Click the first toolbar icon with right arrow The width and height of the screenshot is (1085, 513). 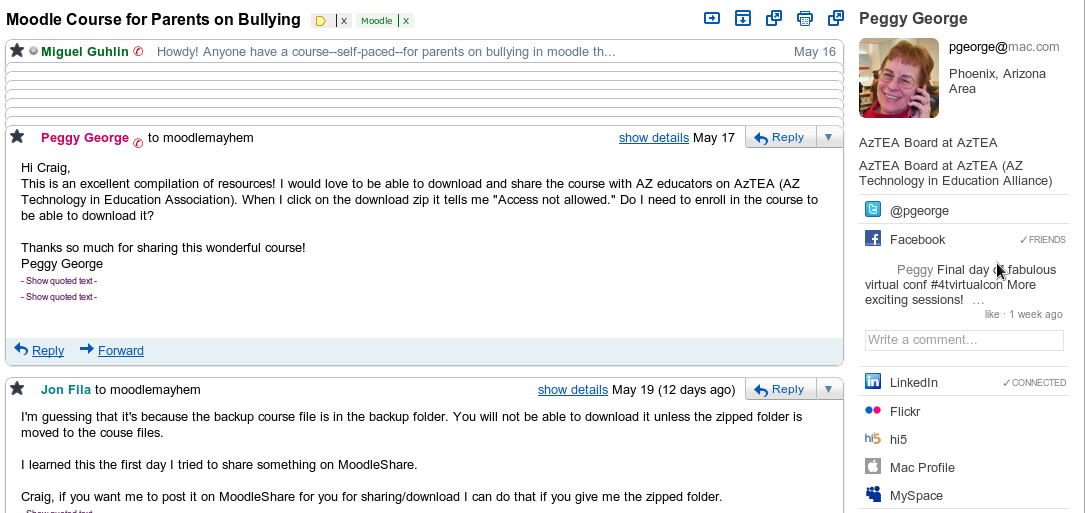[x=712, y=18]
